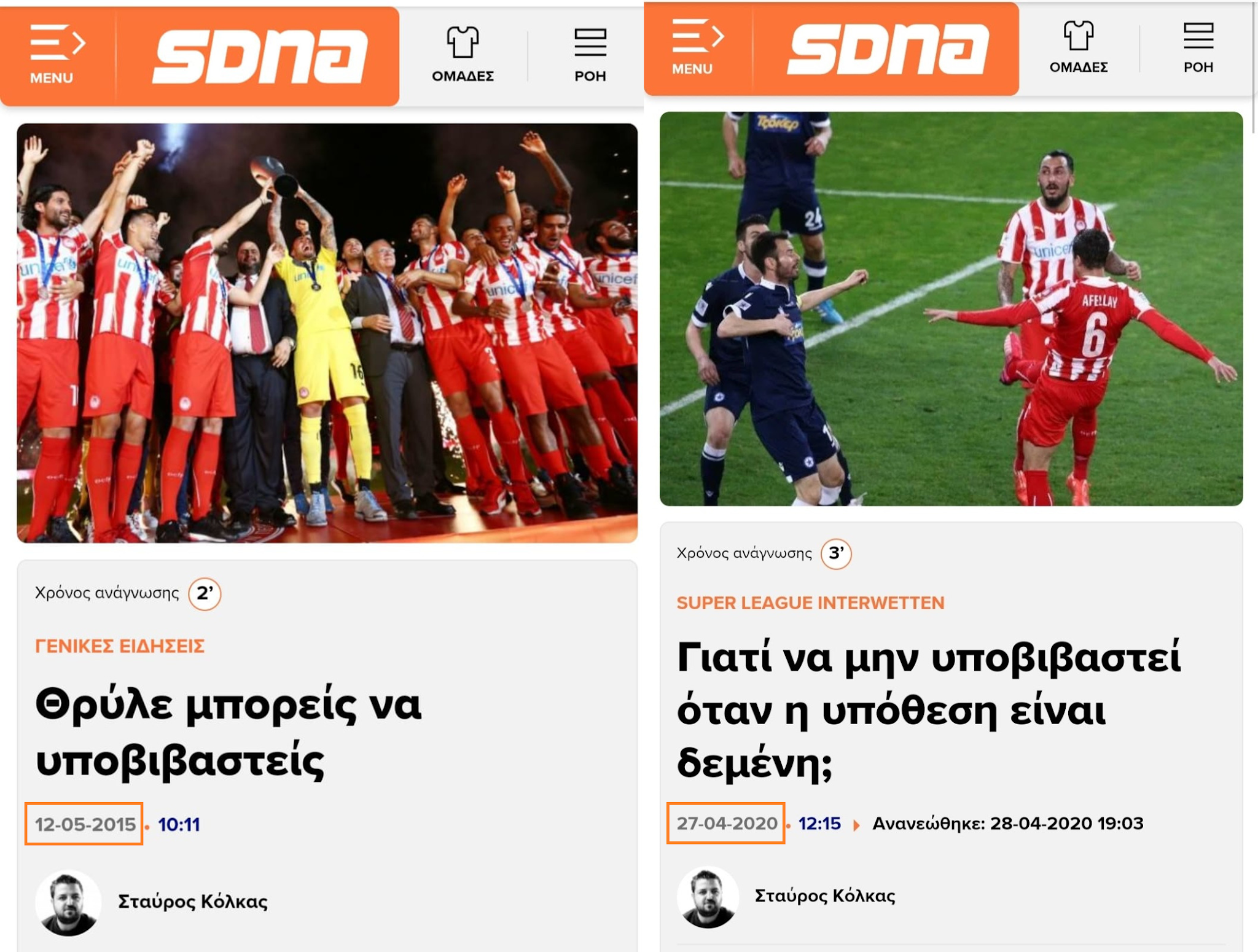The width and height of the screenshot is (1258, 952).
Task: Open the ΡΟΗ feed icon on left page
Action: click(x=590, y=54)
